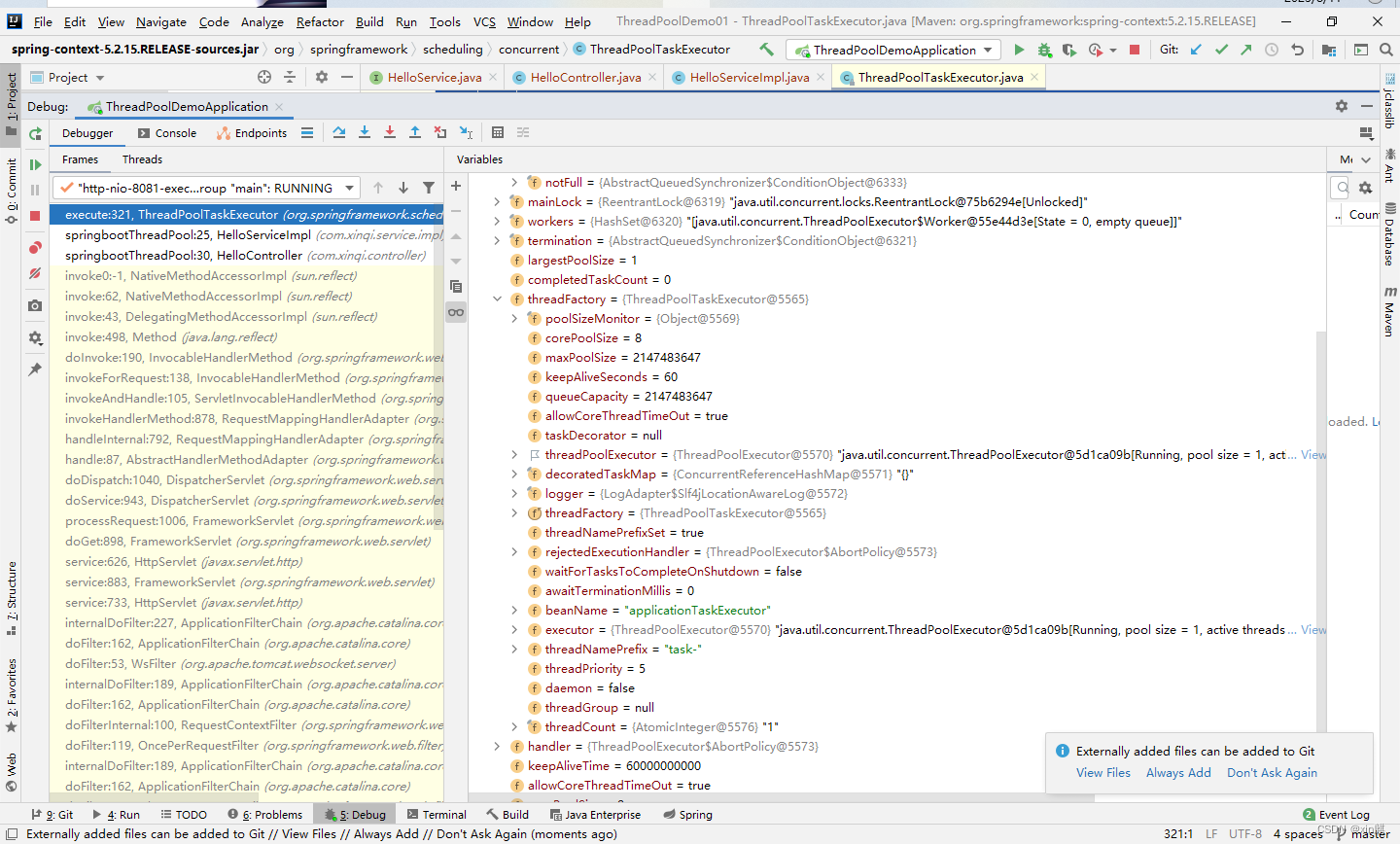Open the VCS menu

(x=484, y=21)
